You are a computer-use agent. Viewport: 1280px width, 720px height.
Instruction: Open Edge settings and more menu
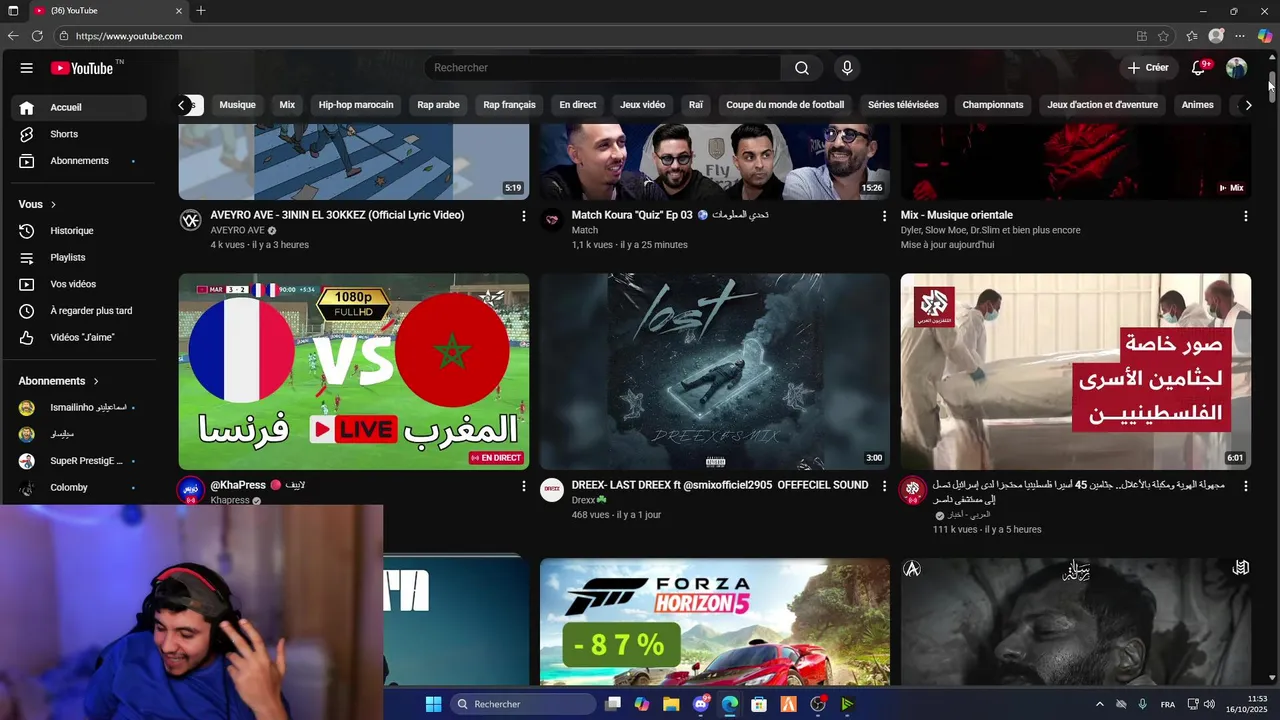click(1240, 36)
